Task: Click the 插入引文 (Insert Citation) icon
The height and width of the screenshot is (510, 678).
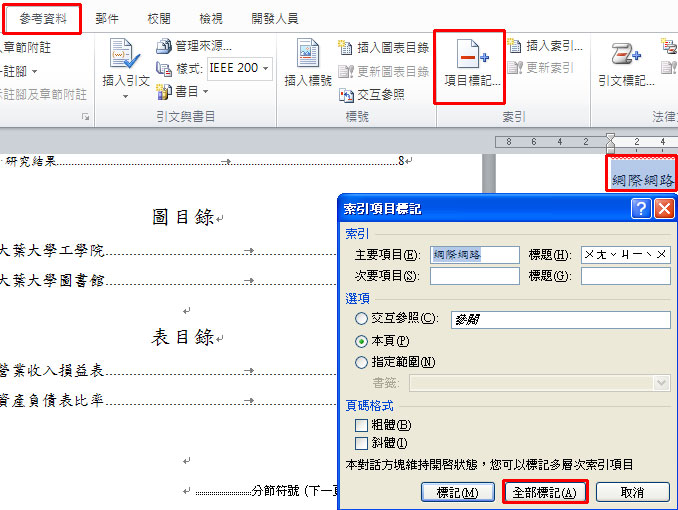Action: (x=125, y=56)
